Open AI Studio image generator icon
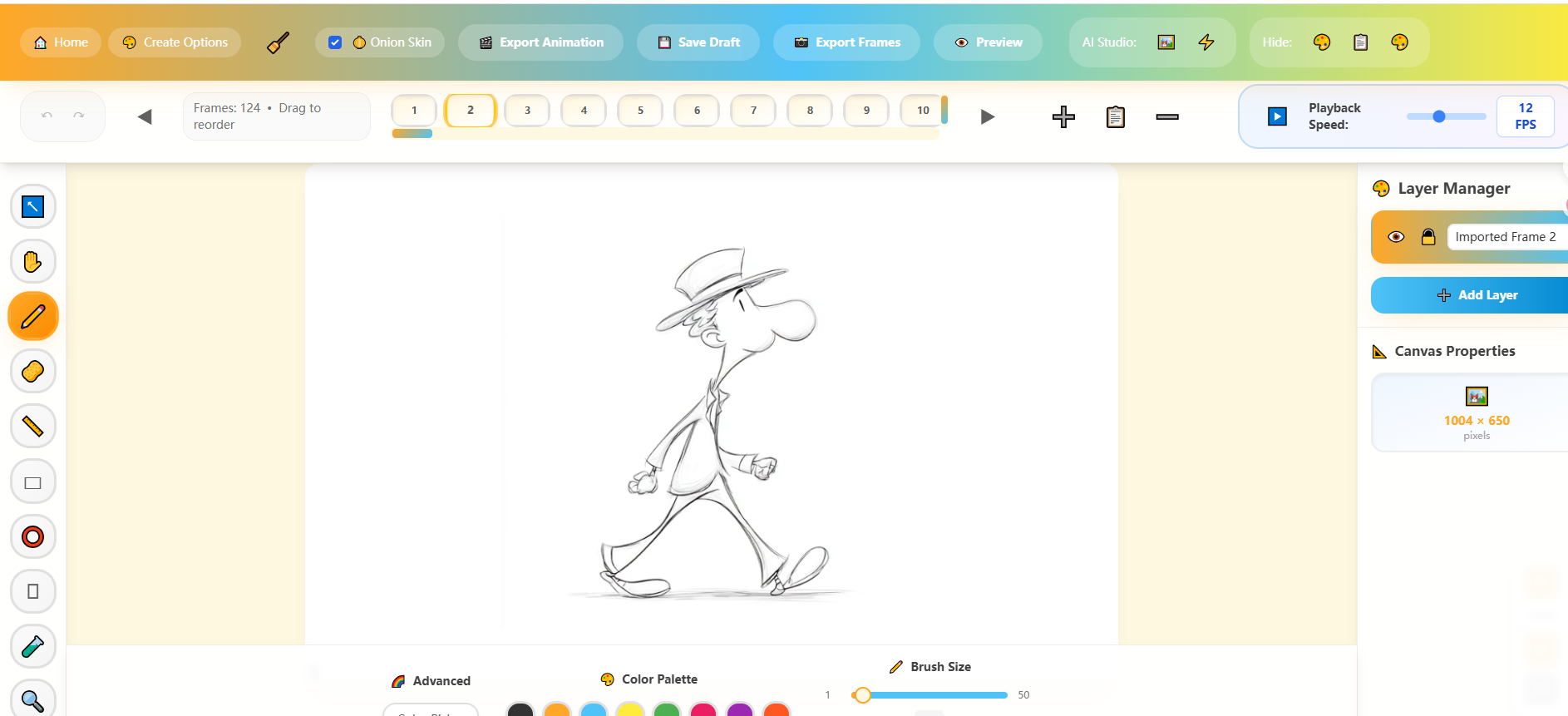 click(x=1166, y=42)
